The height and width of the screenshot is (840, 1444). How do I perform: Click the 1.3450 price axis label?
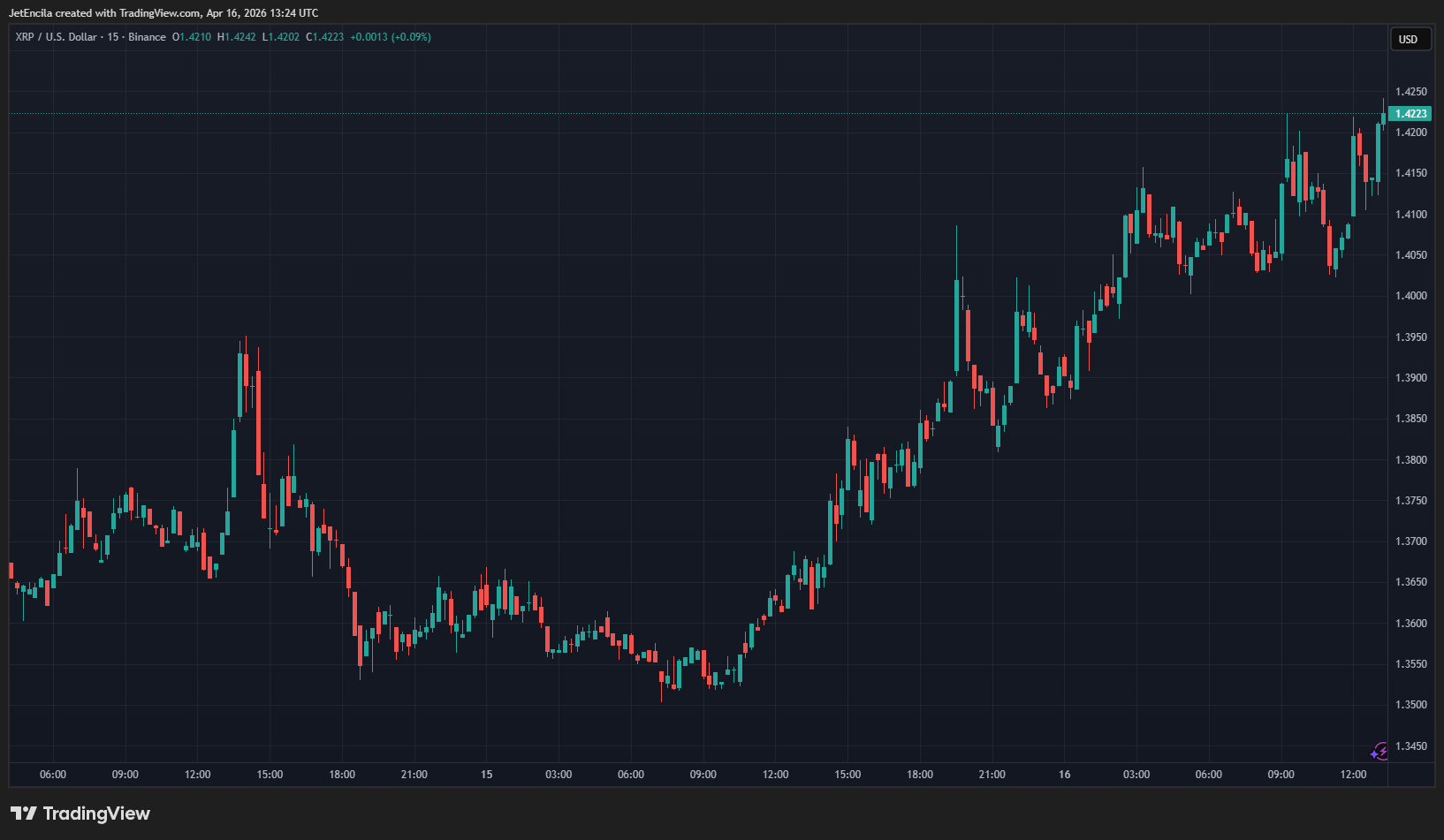[x=1410, y=746]
